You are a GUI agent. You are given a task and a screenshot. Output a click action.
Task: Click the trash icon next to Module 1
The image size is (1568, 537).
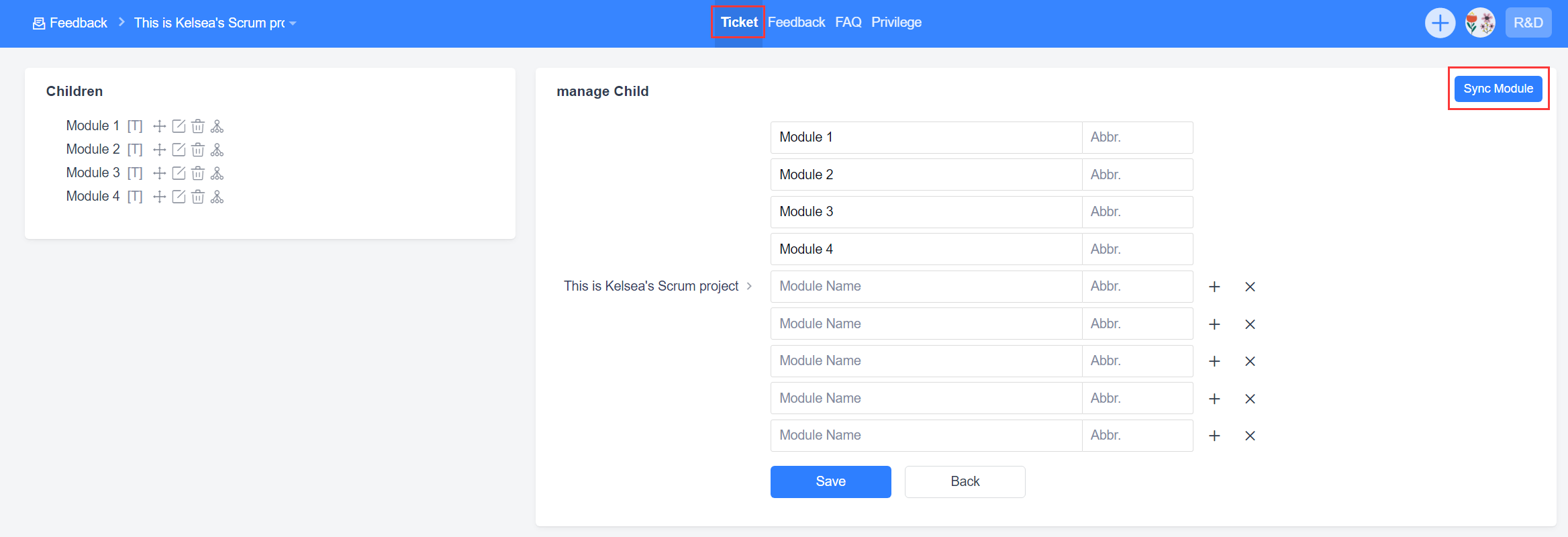[198, 126]
